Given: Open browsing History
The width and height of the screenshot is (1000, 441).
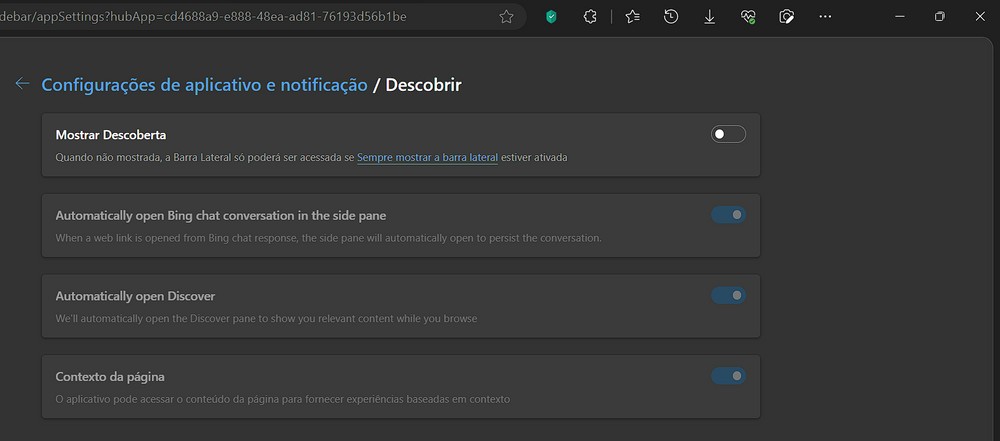Looking at the screenshot, I should pos(671,17).
